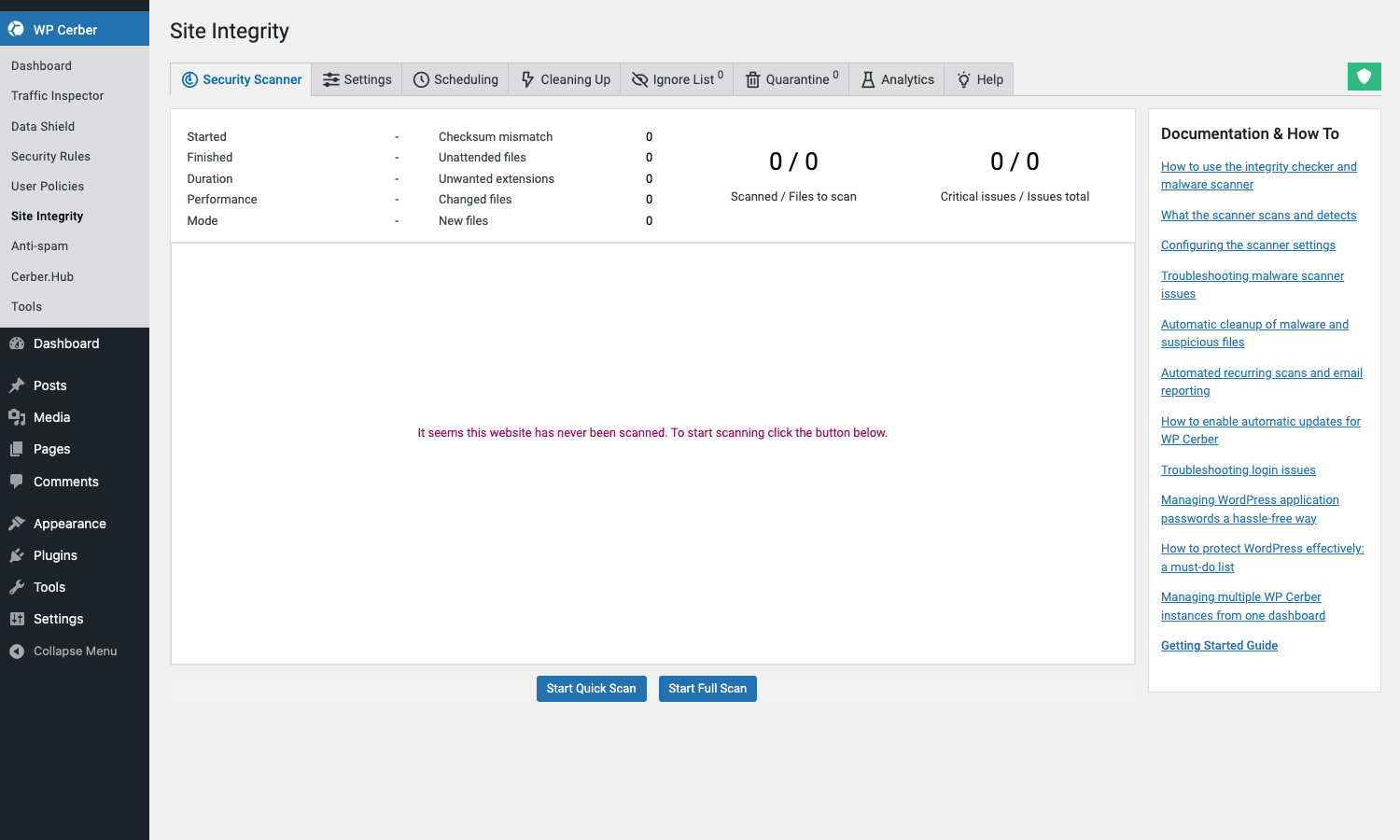The width and height of the screenshot is (1400, 840).
Task: Click the Security Scanner tab icon
Action: (189, 79)
